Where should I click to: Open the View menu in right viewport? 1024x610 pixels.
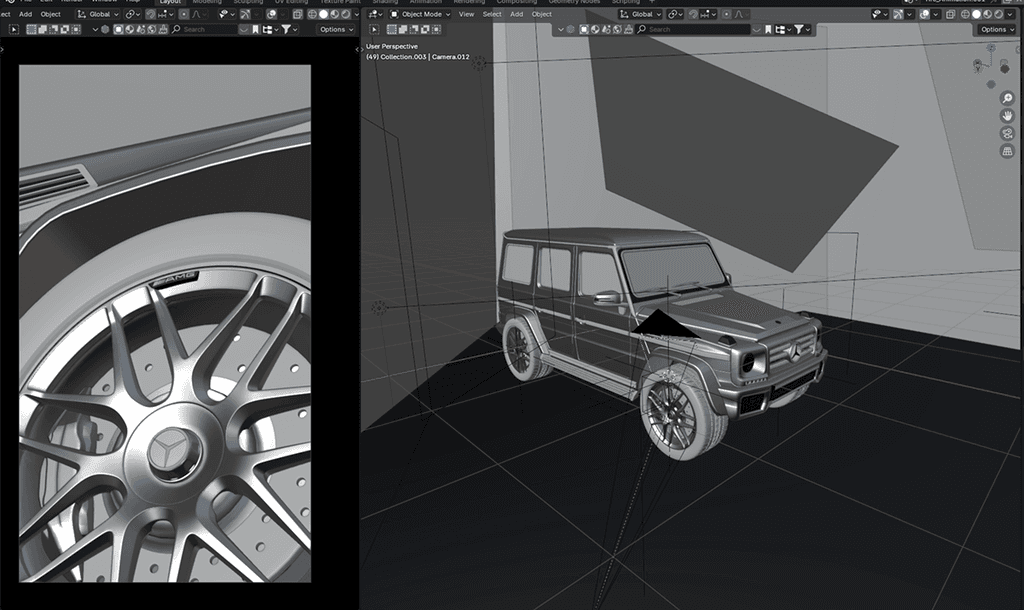(x=466, y=15)
